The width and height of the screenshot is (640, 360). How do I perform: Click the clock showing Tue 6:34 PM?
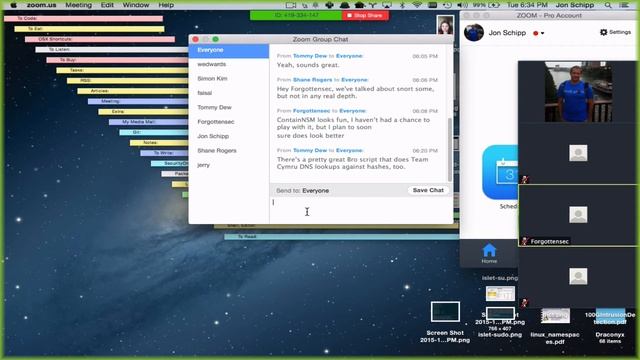point(527,5)
